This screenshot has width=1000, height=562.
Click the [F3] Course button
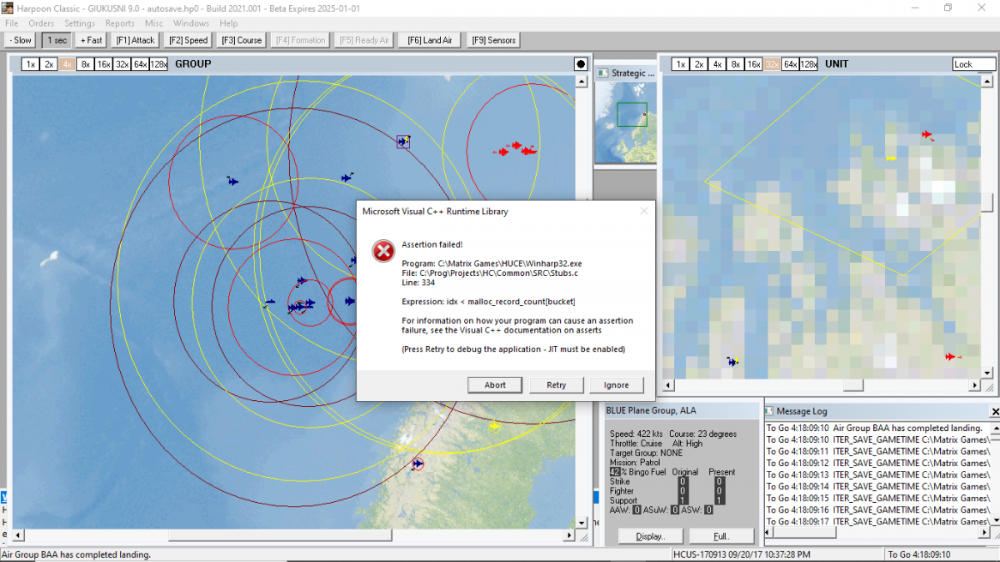[241, 40]
